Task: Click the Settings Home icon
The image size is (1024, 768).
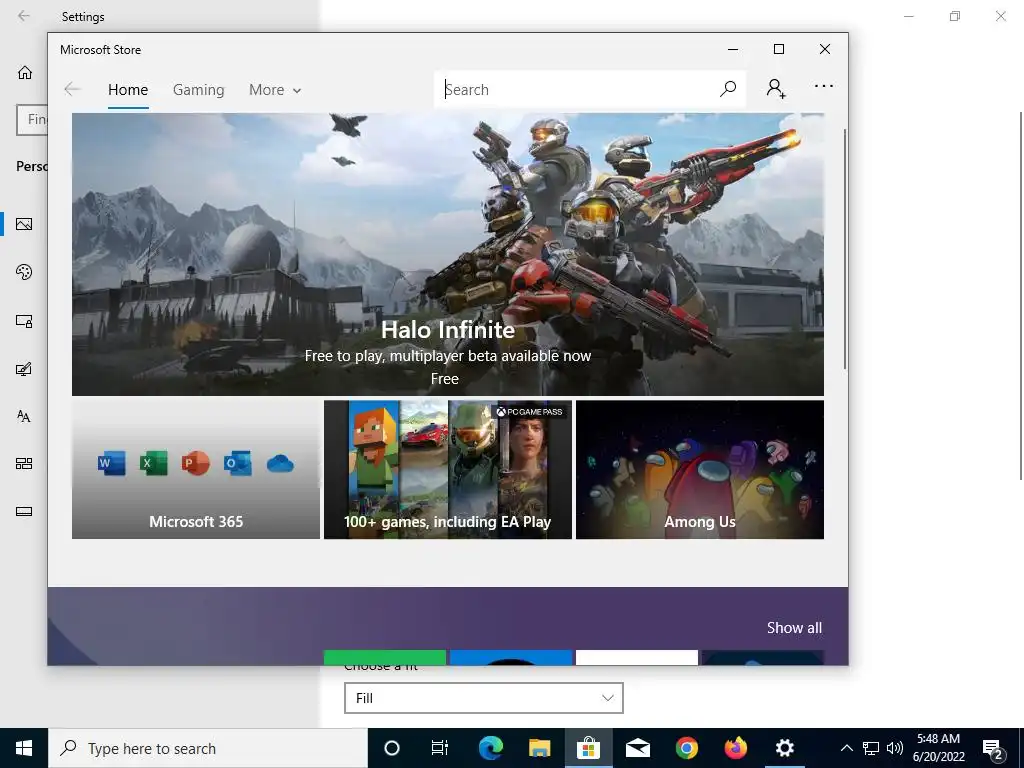Action: pyautogui.click(x=25, y=72)
